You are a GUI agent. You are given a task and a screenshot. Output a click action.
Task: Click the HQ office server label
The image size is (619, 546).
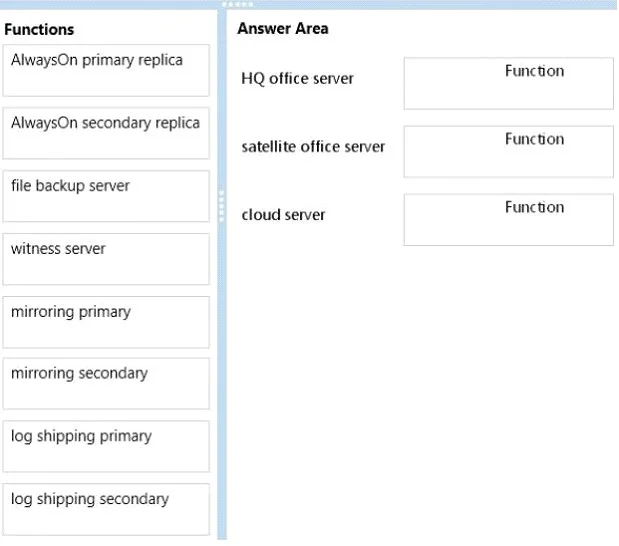point(297,79)
